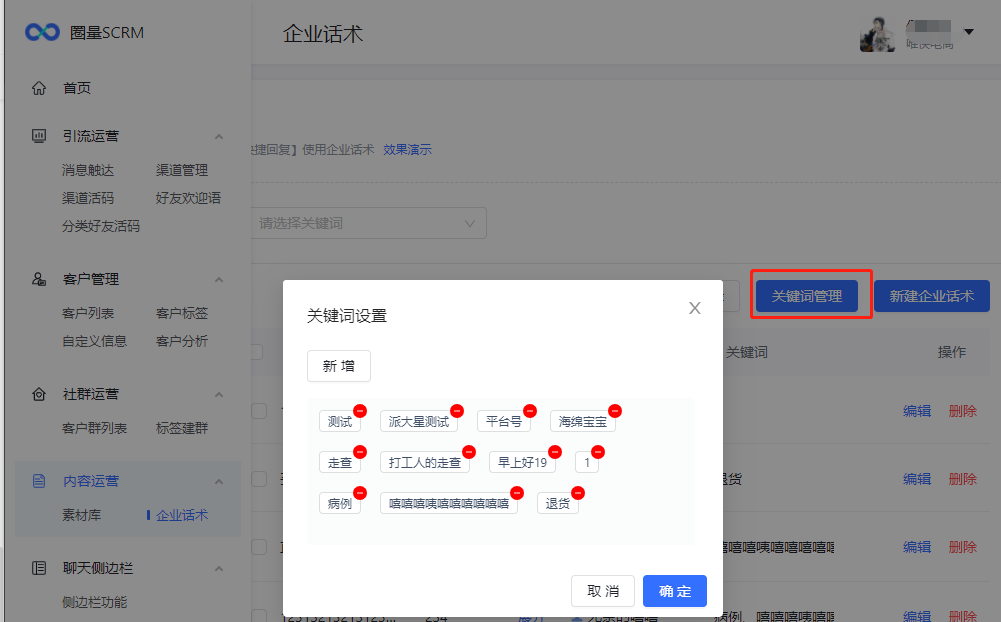Close the 关键词设置 dialog with X
Viewport: 1001px width, 622px height.
(x=695, y=308)
